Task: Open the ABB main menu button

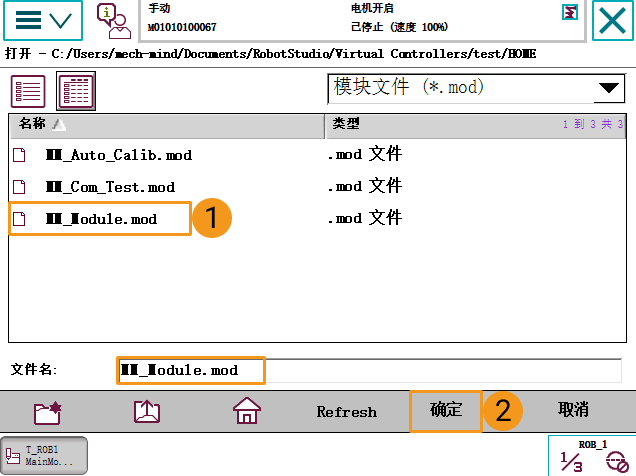Action: (43, 20)
